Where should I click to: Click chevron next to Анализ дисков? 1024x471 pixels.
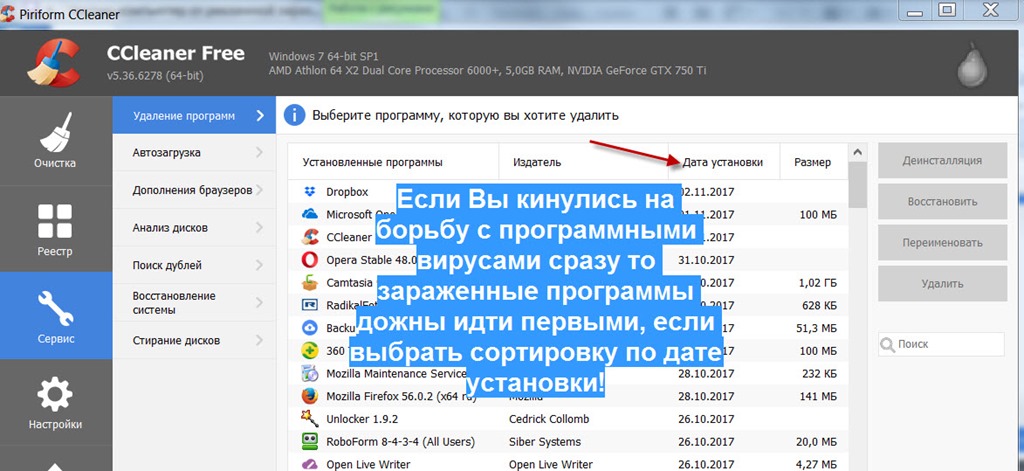point(260,228)
